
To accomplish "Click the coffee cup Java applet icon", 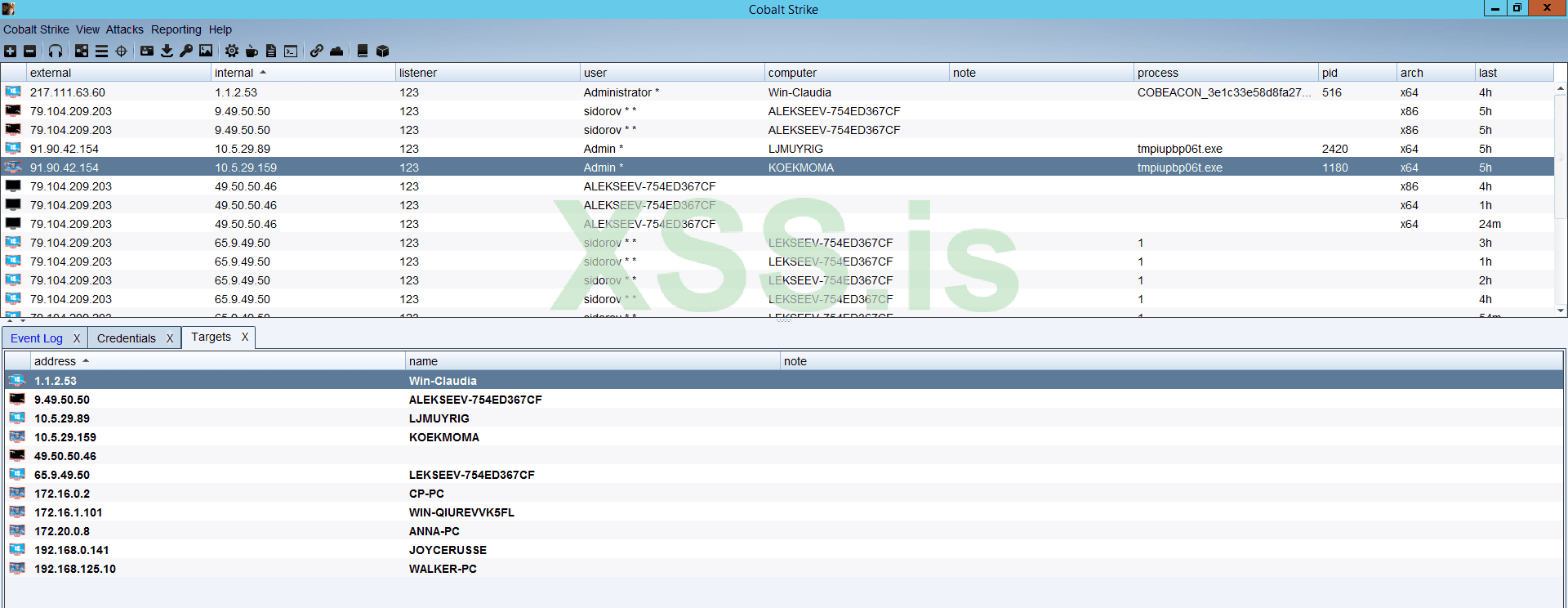I will pyautogui.click(x=252, y=51).
